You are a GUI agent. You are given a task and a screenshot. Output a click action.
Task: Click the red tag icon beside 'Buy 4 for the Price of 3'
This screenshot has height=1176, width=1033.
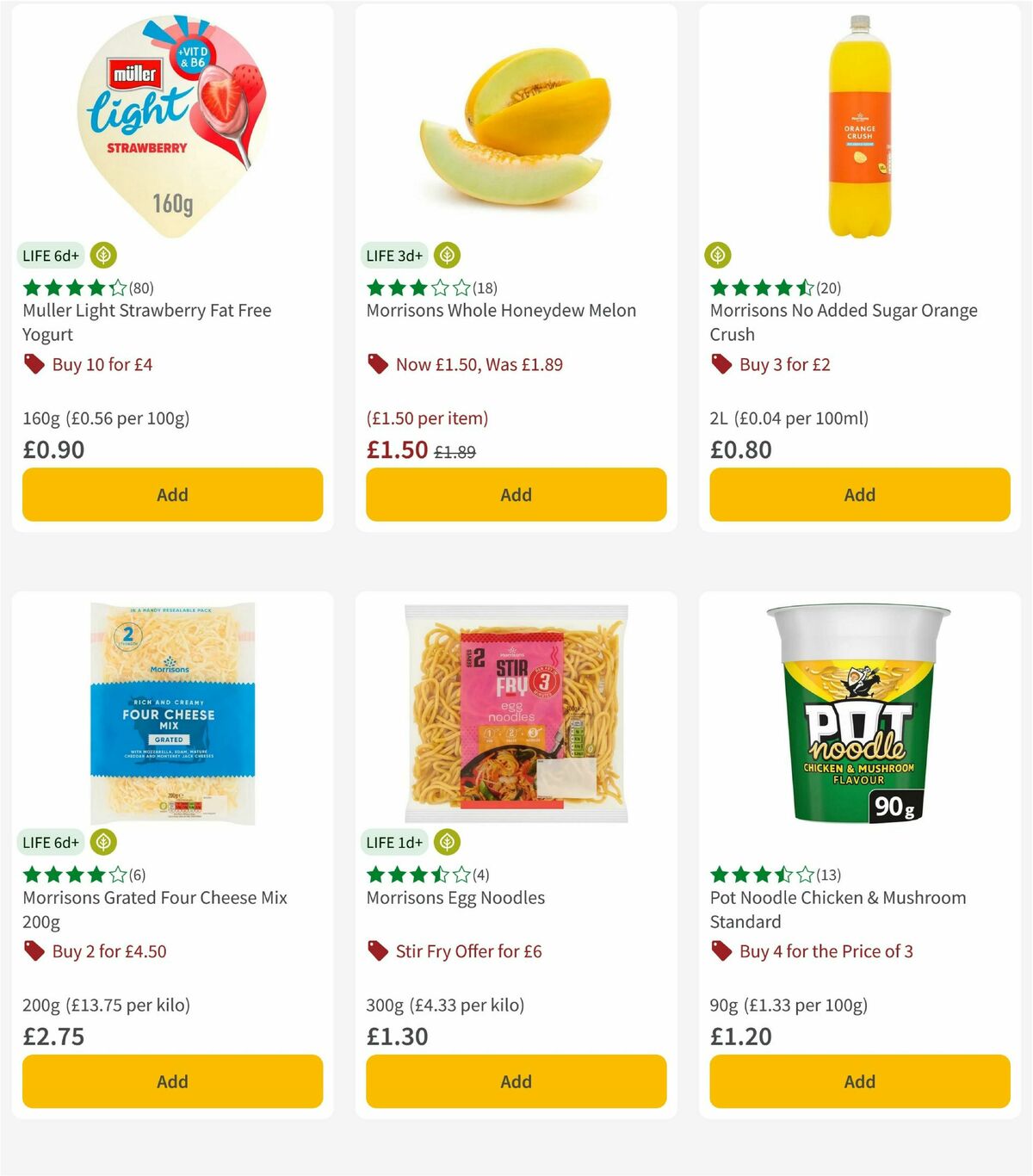click(x=721, y=951)
